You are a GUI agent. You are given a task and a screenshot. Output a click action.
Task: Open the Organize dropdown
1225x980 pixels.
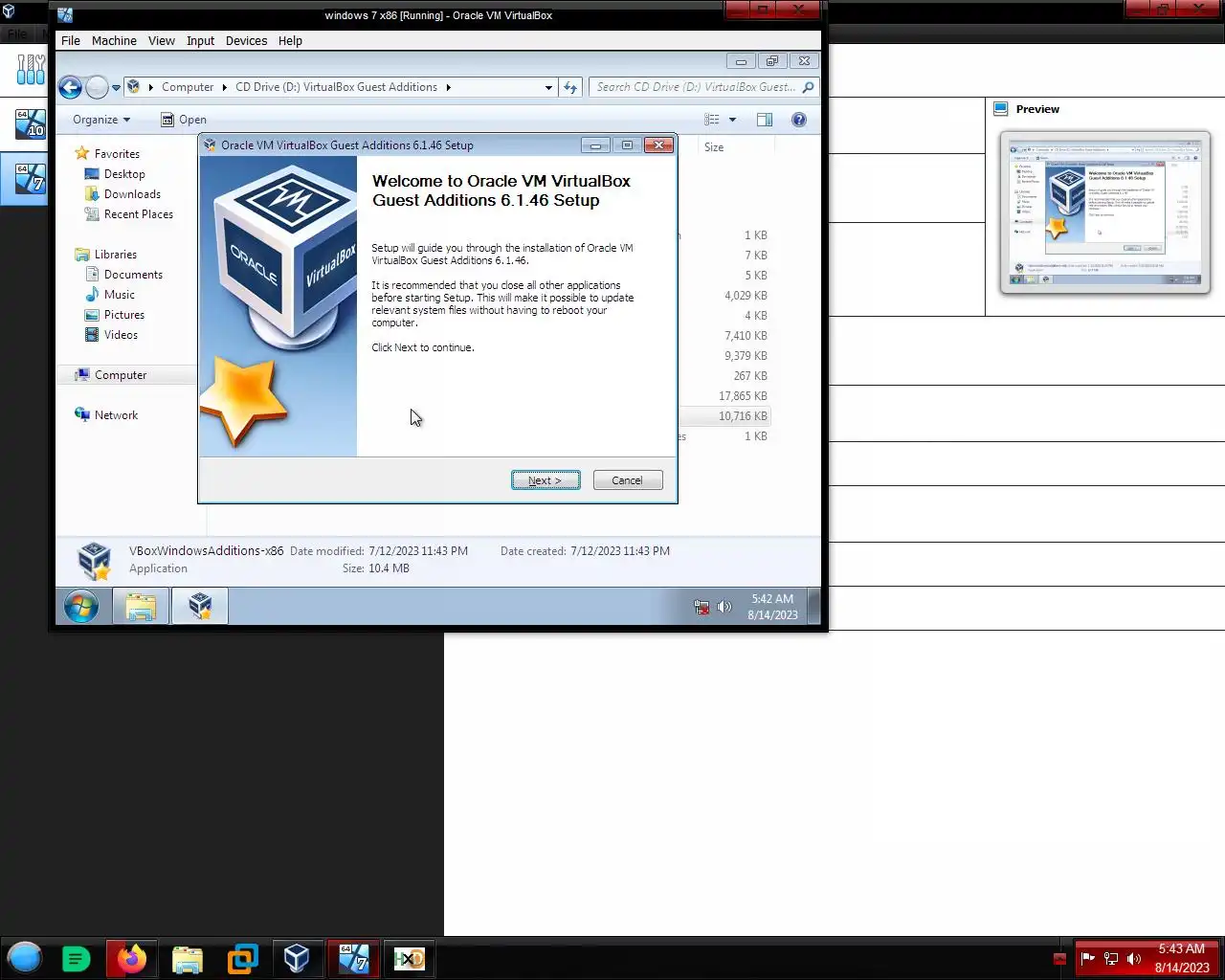pyautogui.click(x=101, y=120)
